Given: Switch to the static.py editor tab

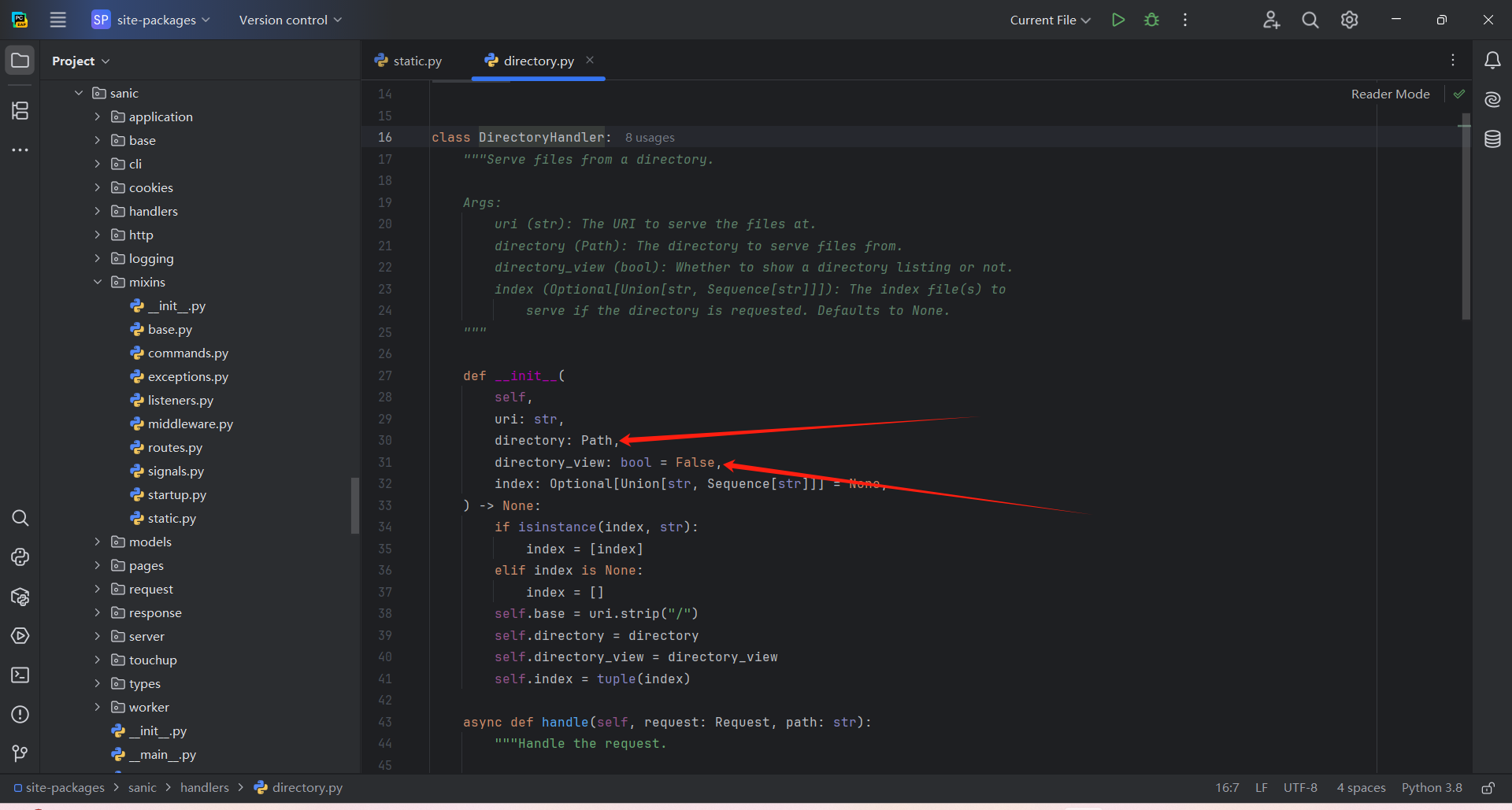Looking at the screenshot, I should click(x=409, y=61).
